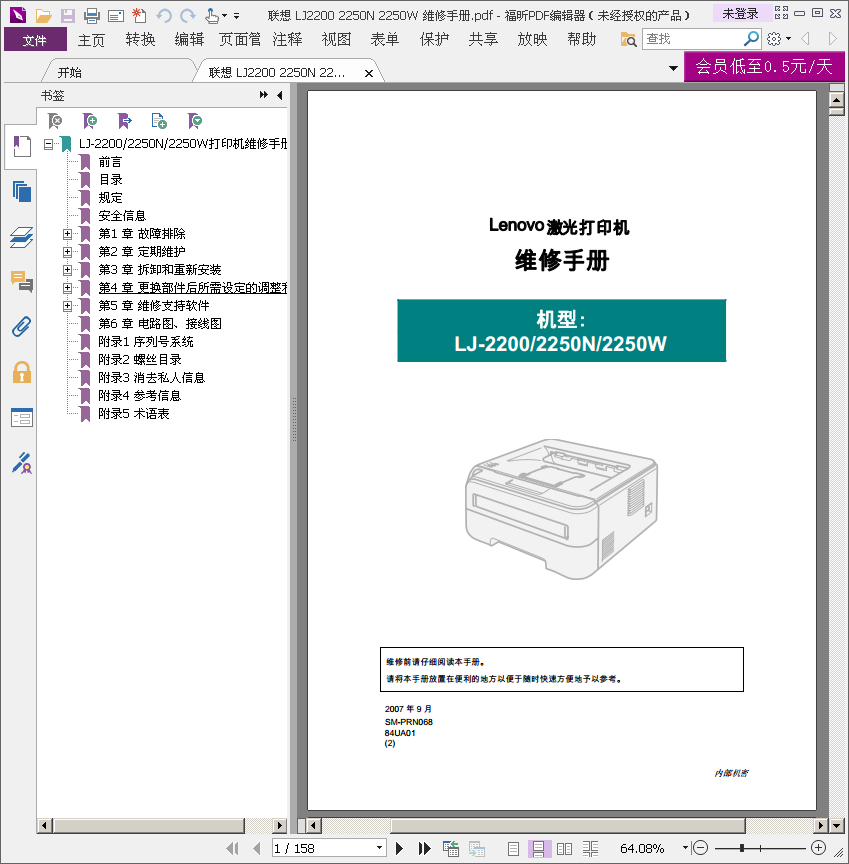Create a new blank PDF with the starred page icon
The image size is (849, 864).
pyautogui.click(x=139, y=15)
